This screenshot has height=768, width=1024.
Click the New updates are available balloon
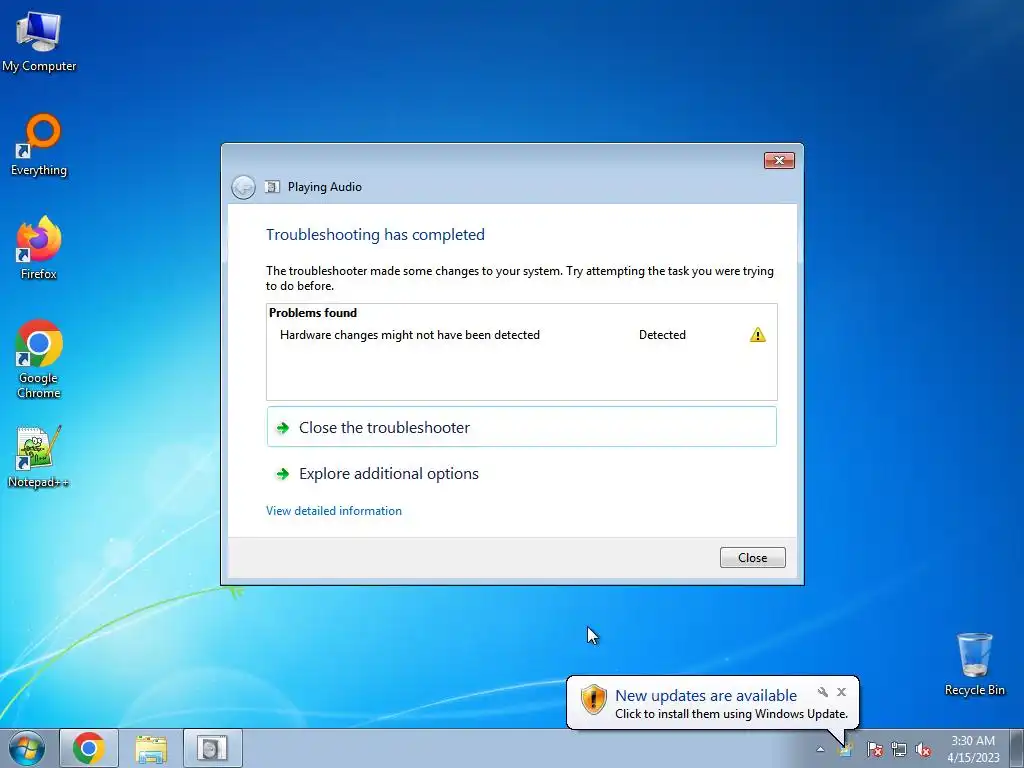[712, 703]
